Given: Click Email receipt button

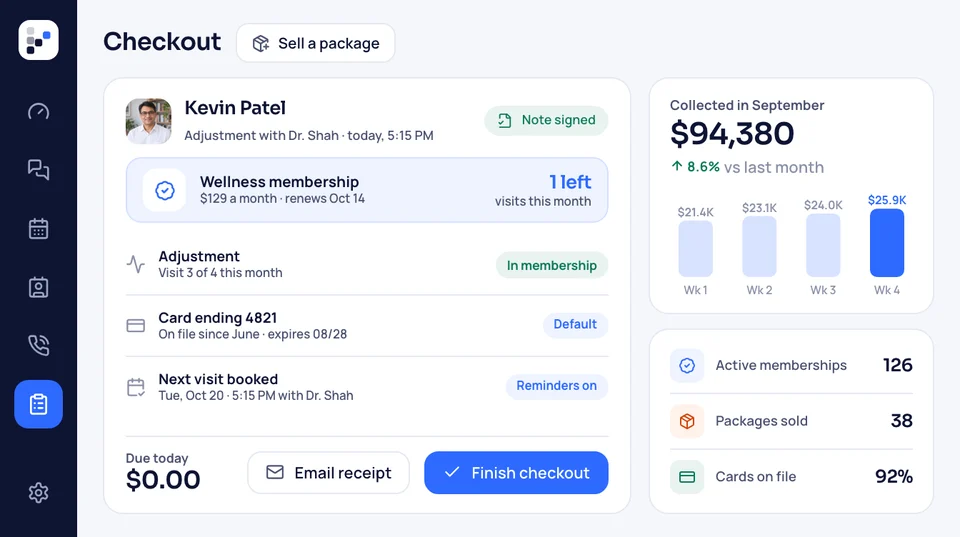Looking at the screenshot, I should click(329, 473).
